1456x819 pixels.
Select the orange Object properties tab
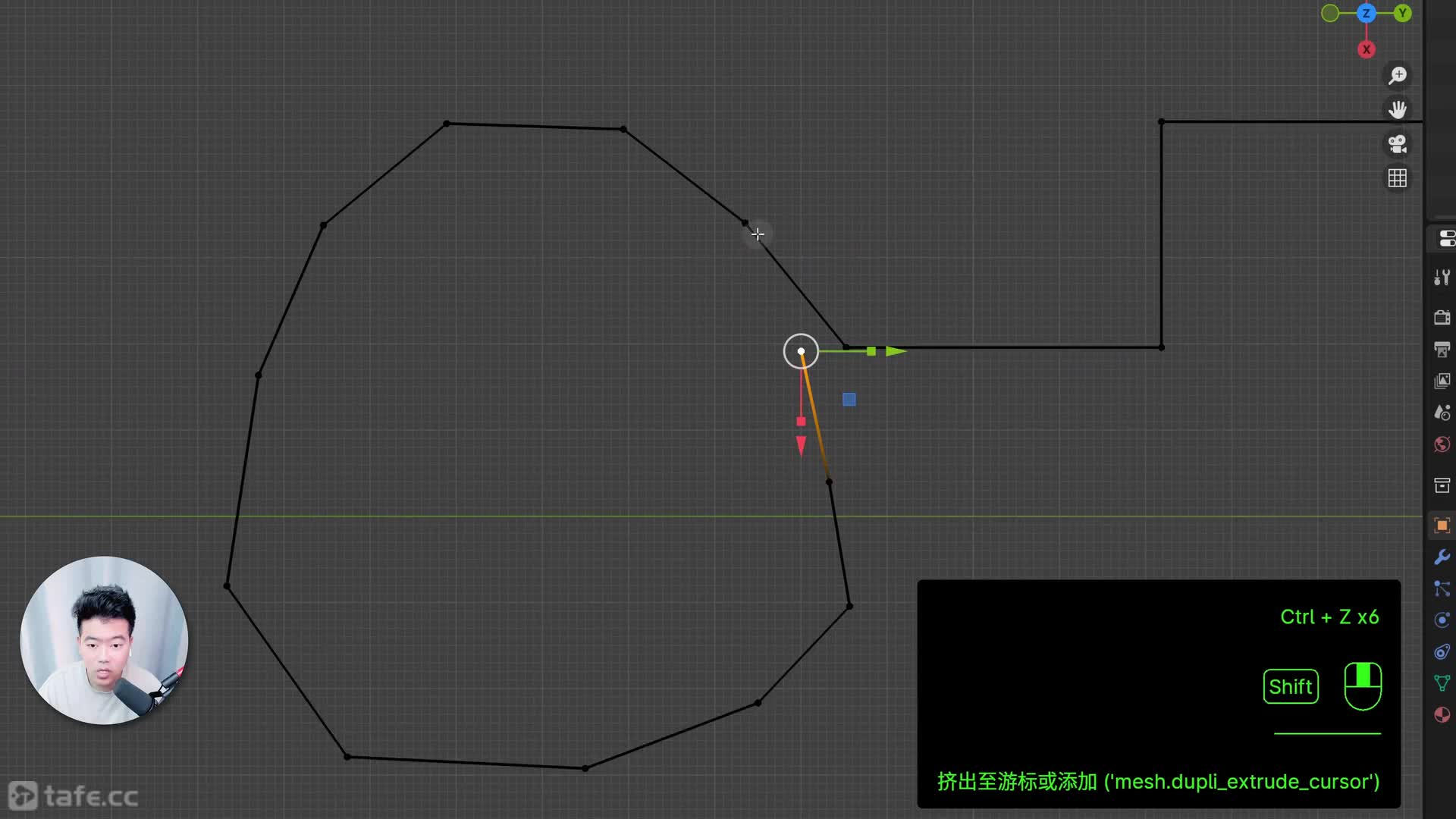coord(1442,525)
